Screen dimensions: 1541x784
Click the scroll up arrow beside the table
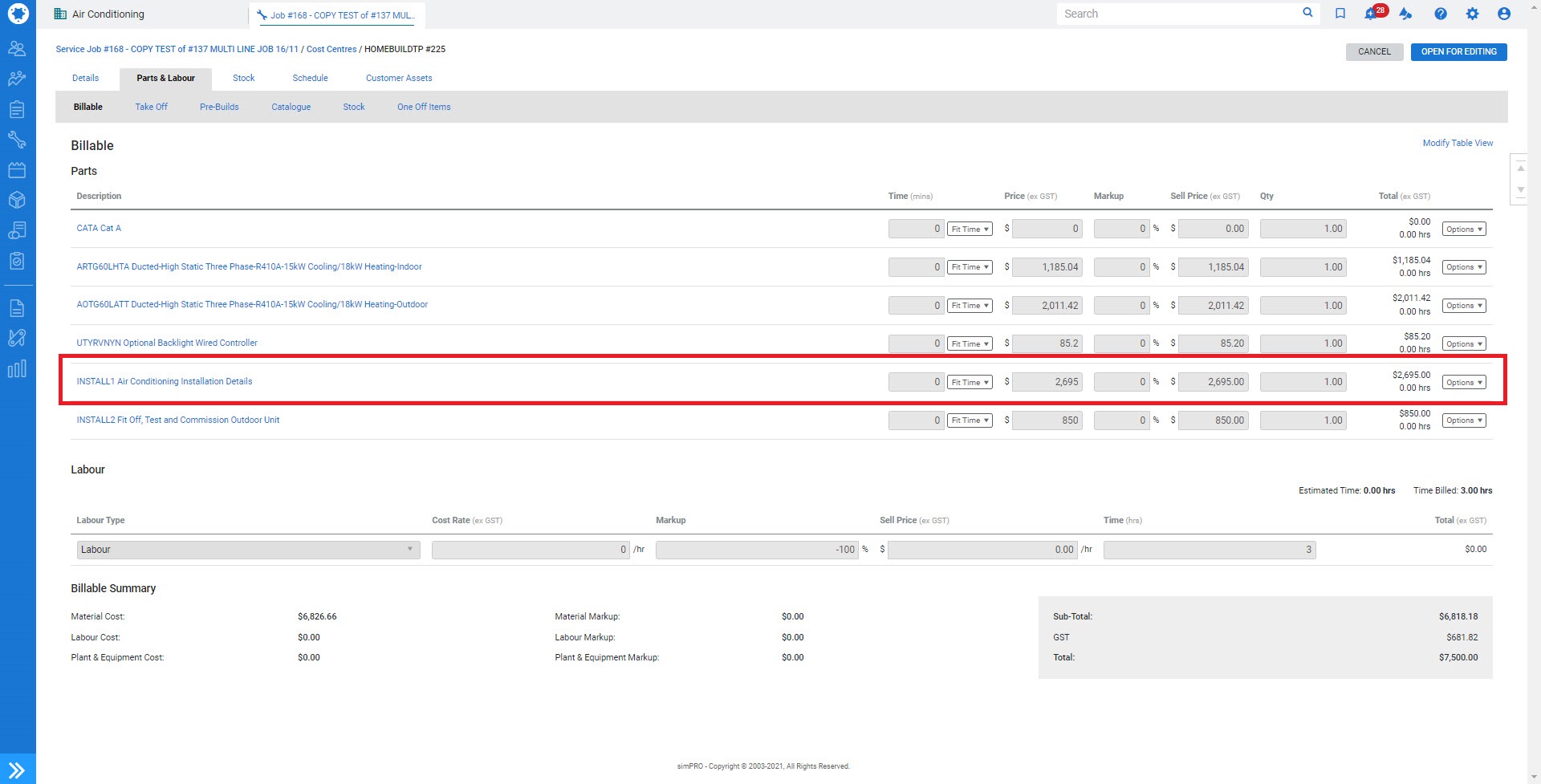pos(1520,169)
